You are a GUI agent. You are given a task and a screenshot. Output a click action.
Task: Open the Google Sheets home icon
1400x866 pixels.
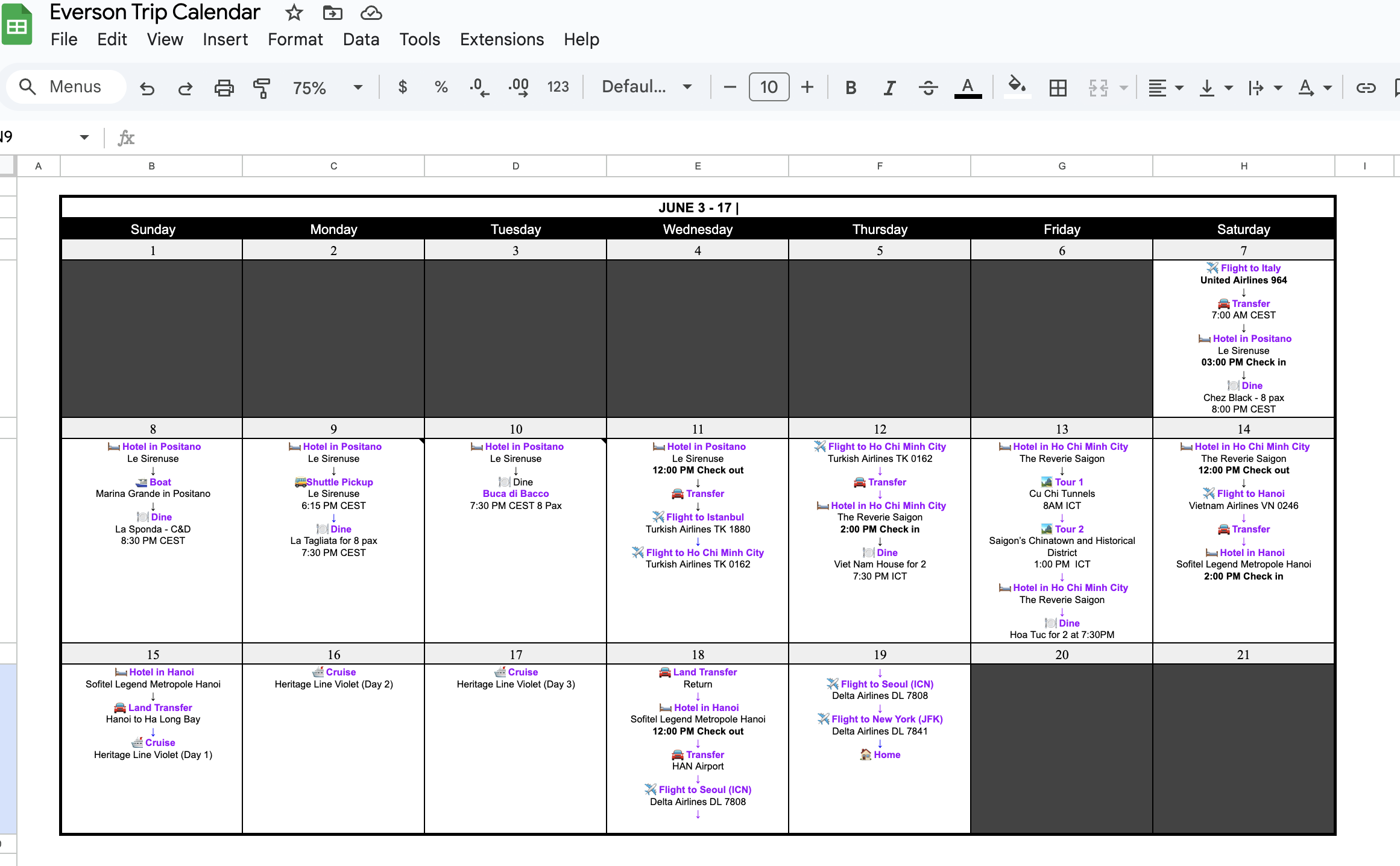click(x=17, y=25)
